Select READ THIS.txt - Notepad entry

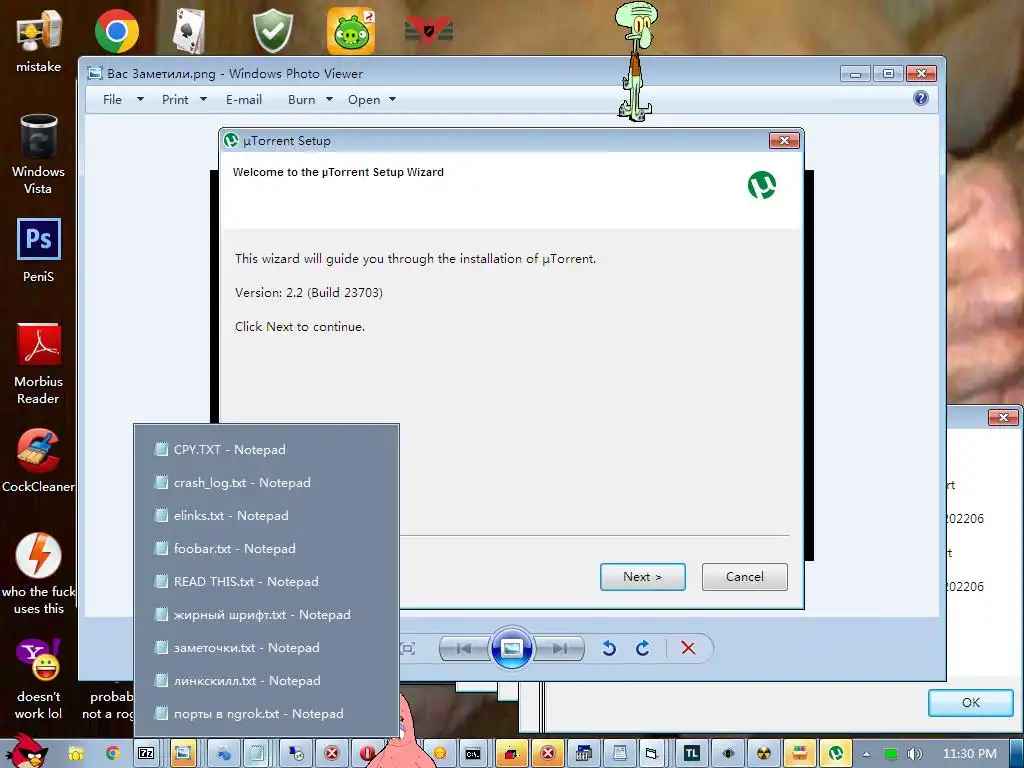266,581
